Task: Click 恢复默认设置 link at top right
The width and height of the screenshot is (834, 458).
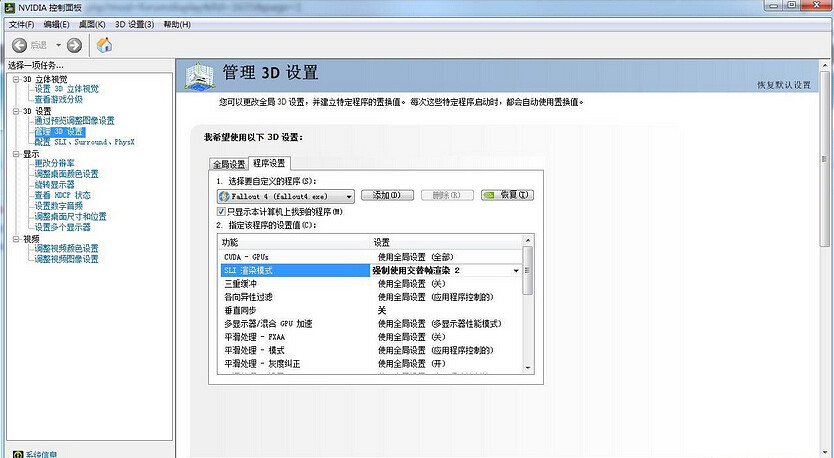Action: [784, 85]
